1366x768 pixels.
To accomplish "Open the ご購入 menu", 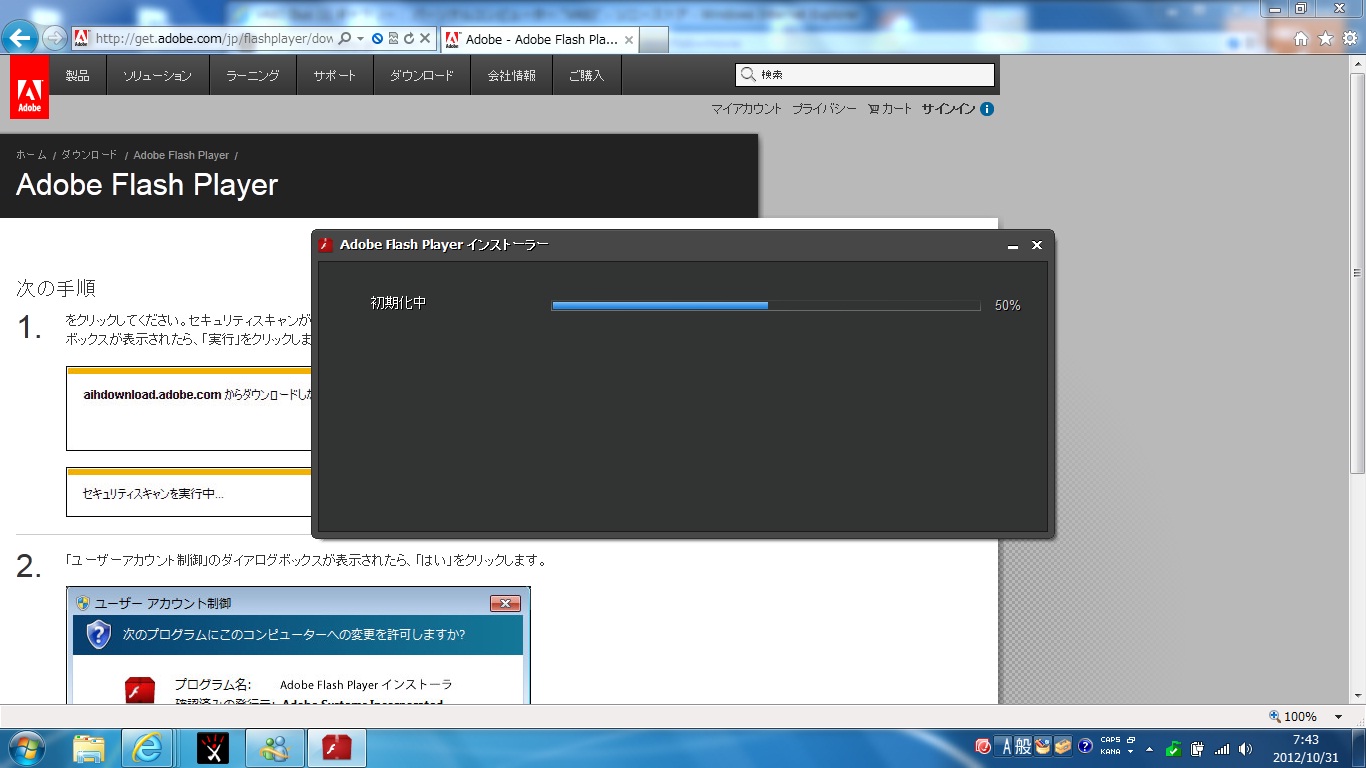I will pos(586,75).
